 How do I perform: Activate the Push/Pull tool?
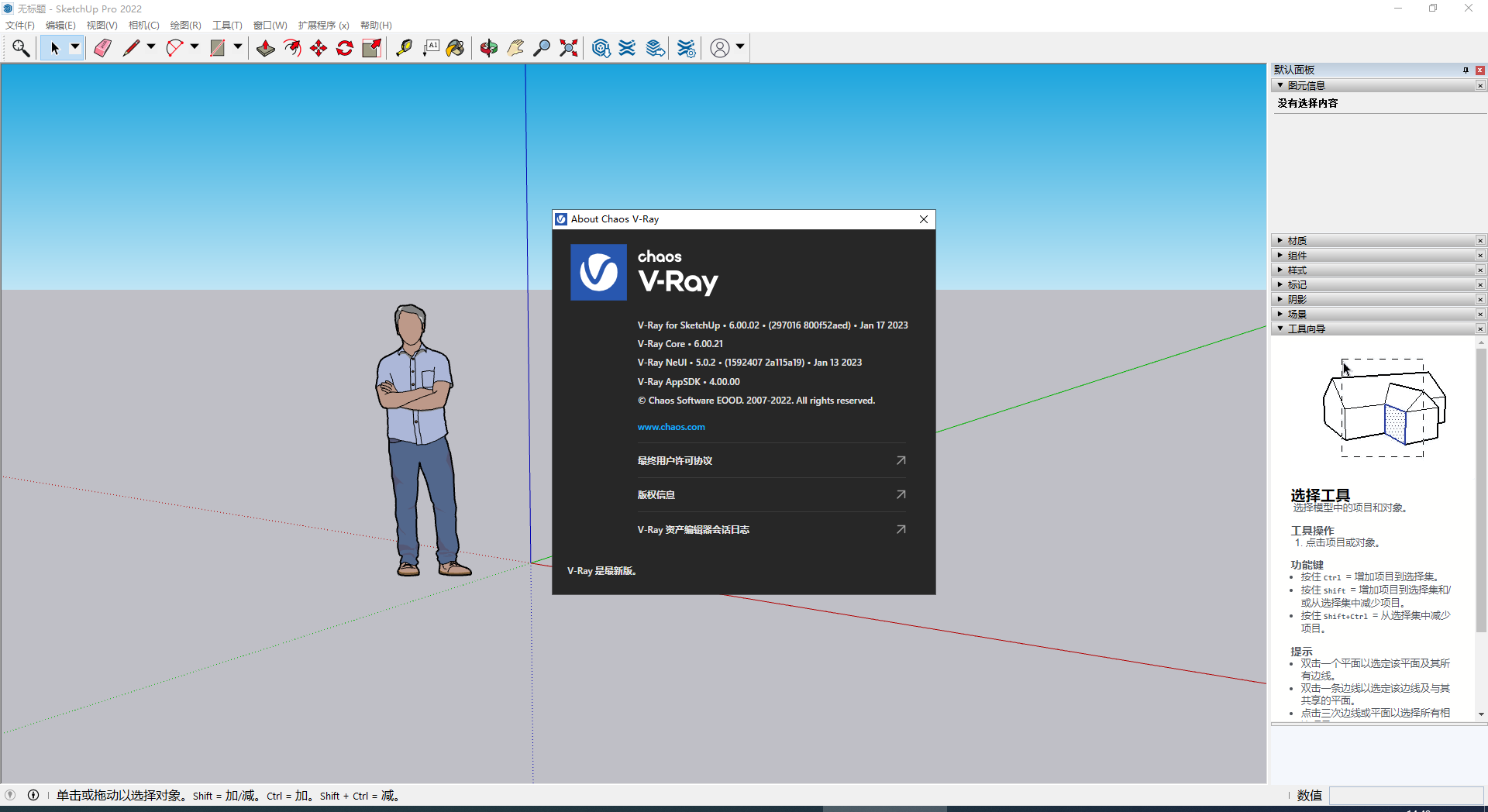tap(265, 47)
